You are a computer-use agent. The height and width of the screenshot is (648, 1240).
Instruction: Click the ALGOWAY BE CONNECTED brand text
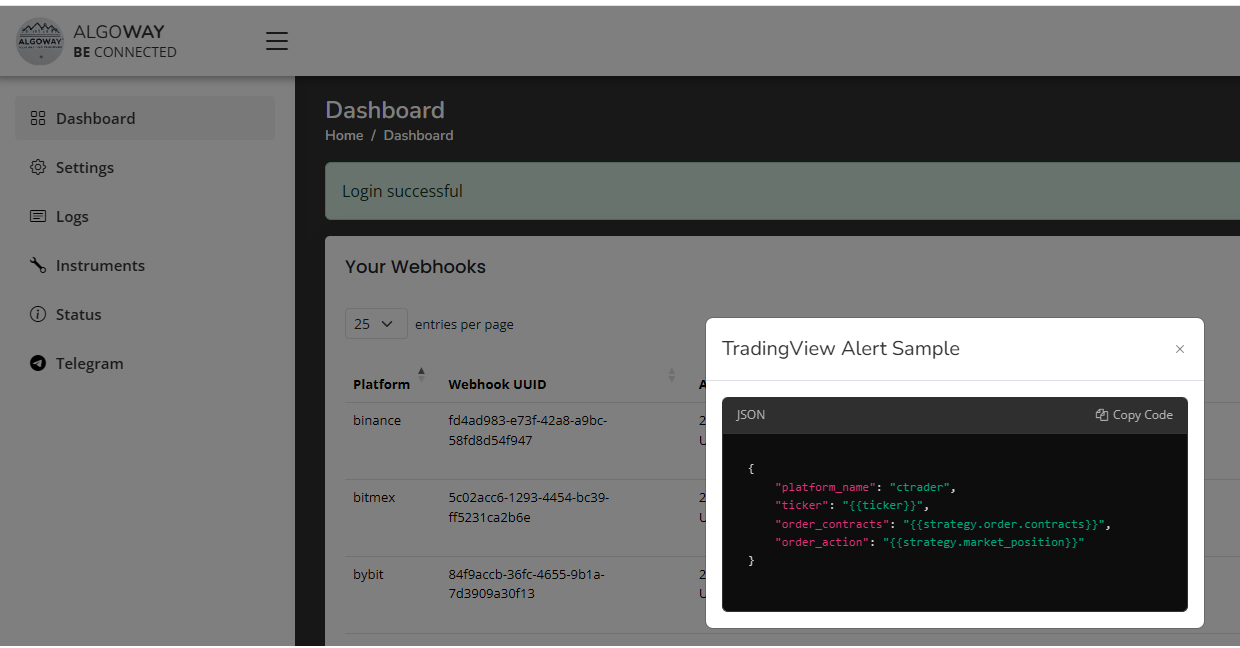click(125, 41)
